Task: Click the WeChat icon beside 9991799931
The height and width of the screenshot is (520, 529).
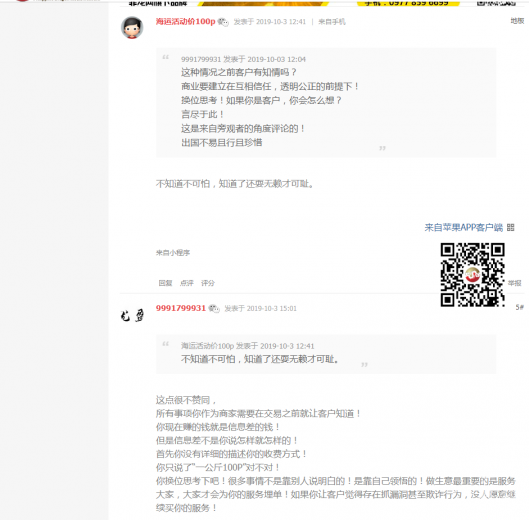Action: click(x=214, y=308)
